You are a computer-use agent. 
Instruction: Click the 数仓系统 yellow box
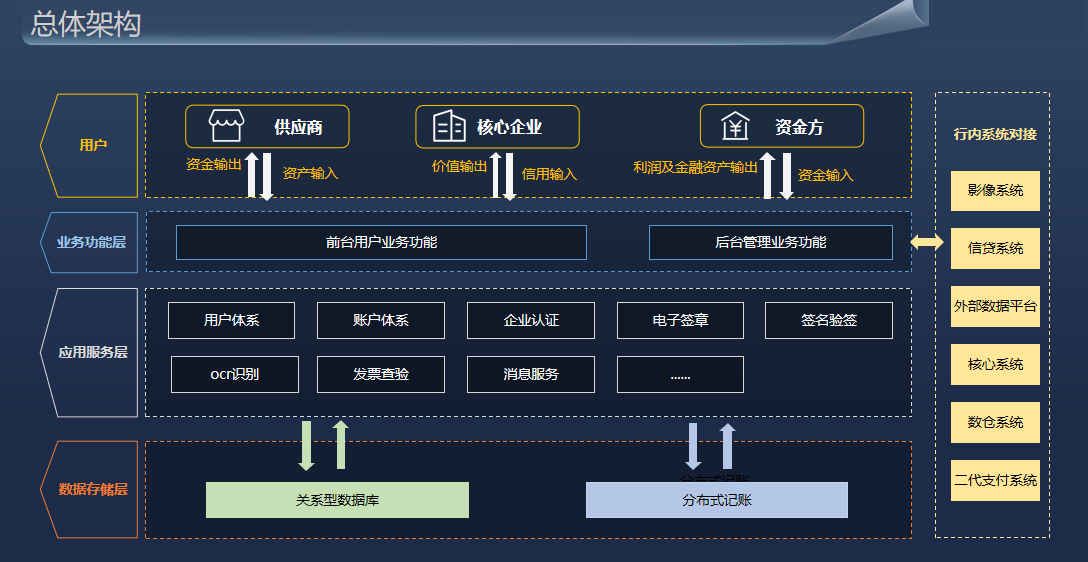[x=995, y=422]
